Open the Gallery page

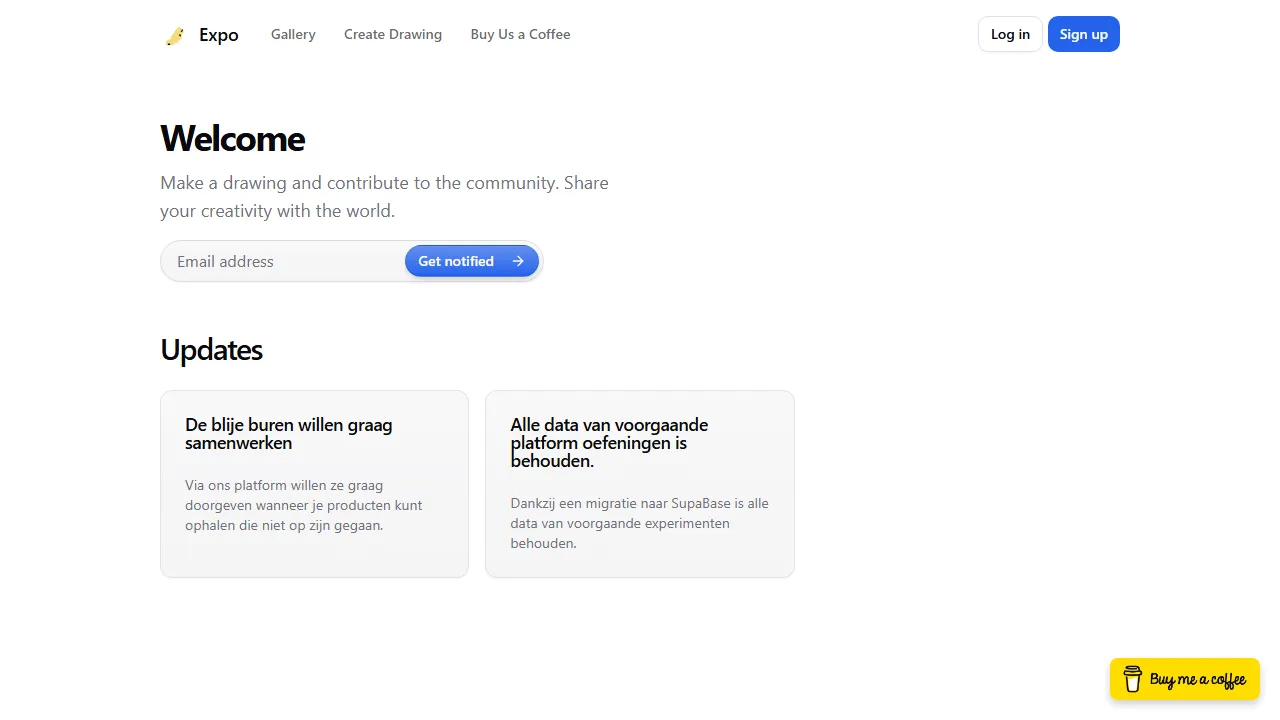coord(293,34)
